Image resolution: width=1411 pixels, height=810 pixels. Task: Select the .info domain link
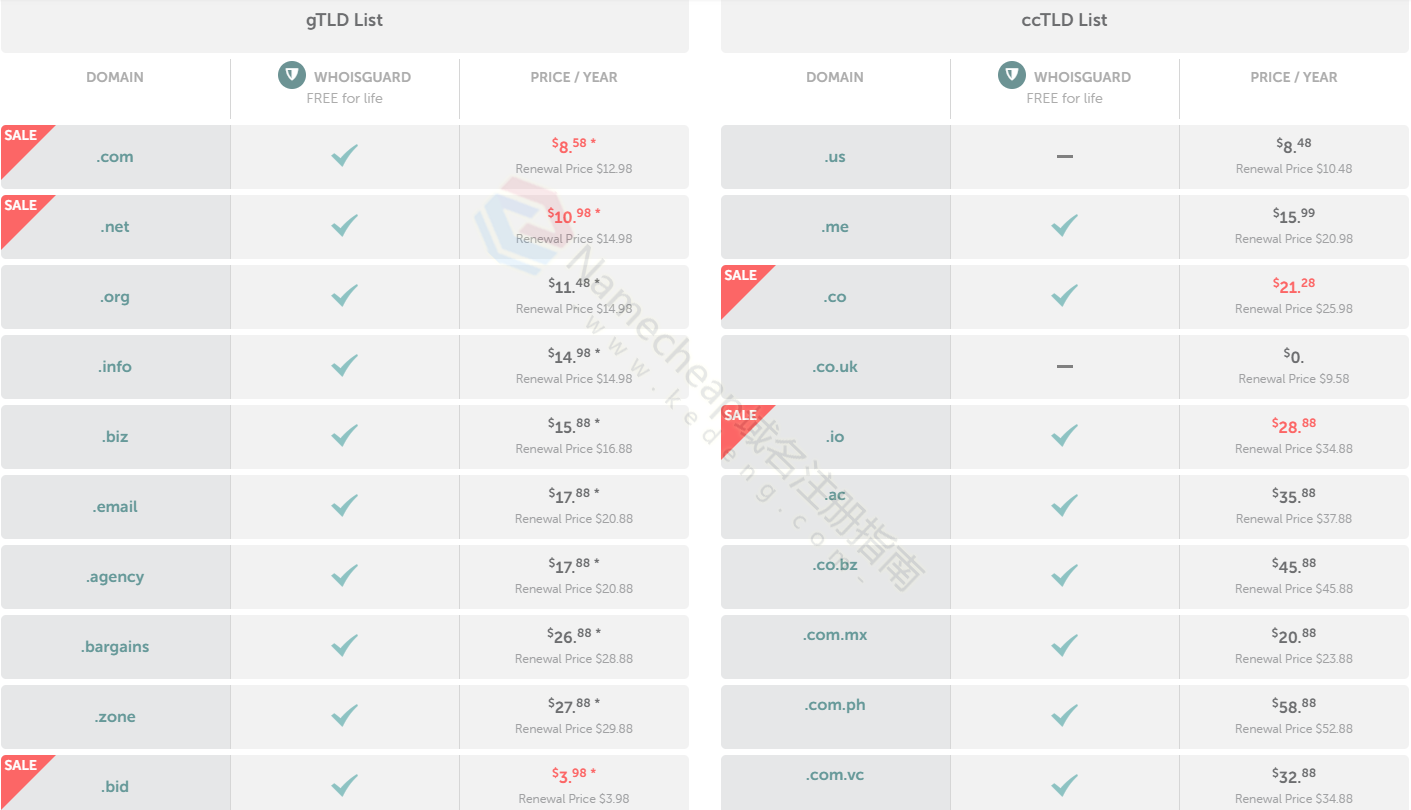pyautogui.click(x=115, y=367)
